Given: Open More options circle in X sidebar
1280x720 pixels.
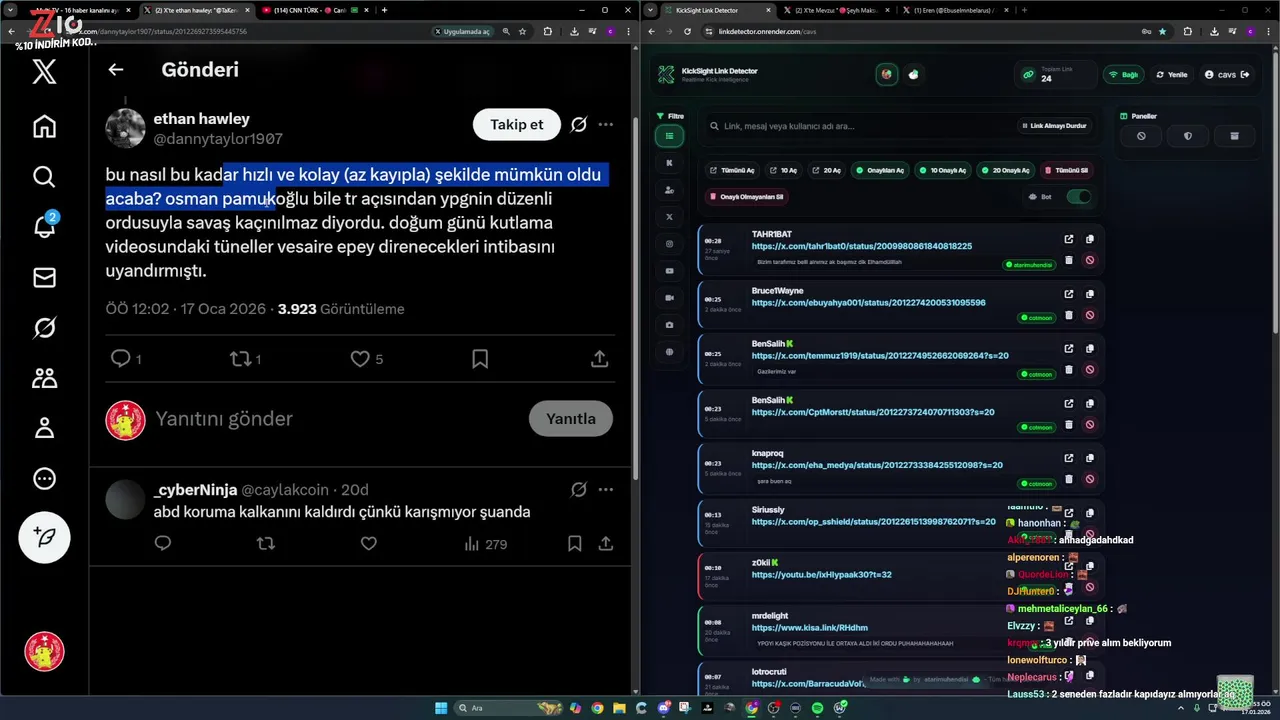Looking at the screenshot, I should [44, 479].
